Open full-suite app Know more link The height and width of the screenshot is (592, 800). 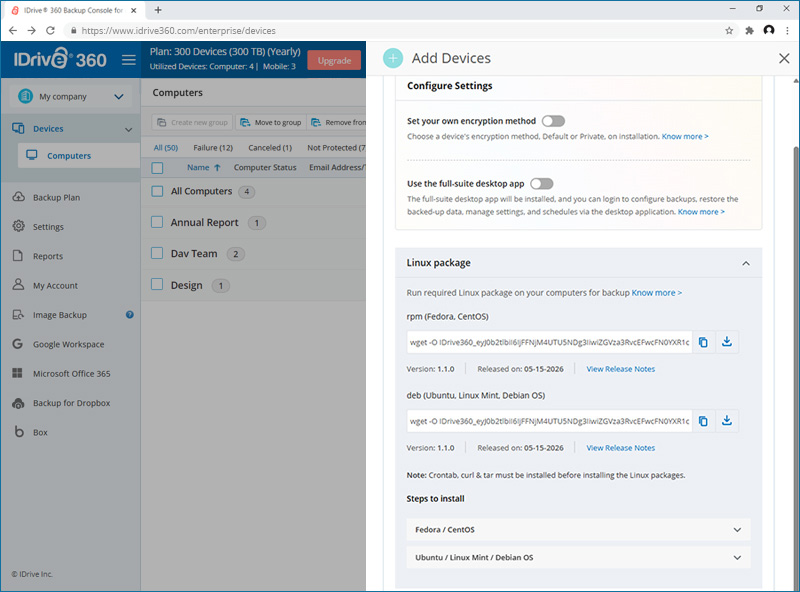pyautogui.click(x=701, y=211)
